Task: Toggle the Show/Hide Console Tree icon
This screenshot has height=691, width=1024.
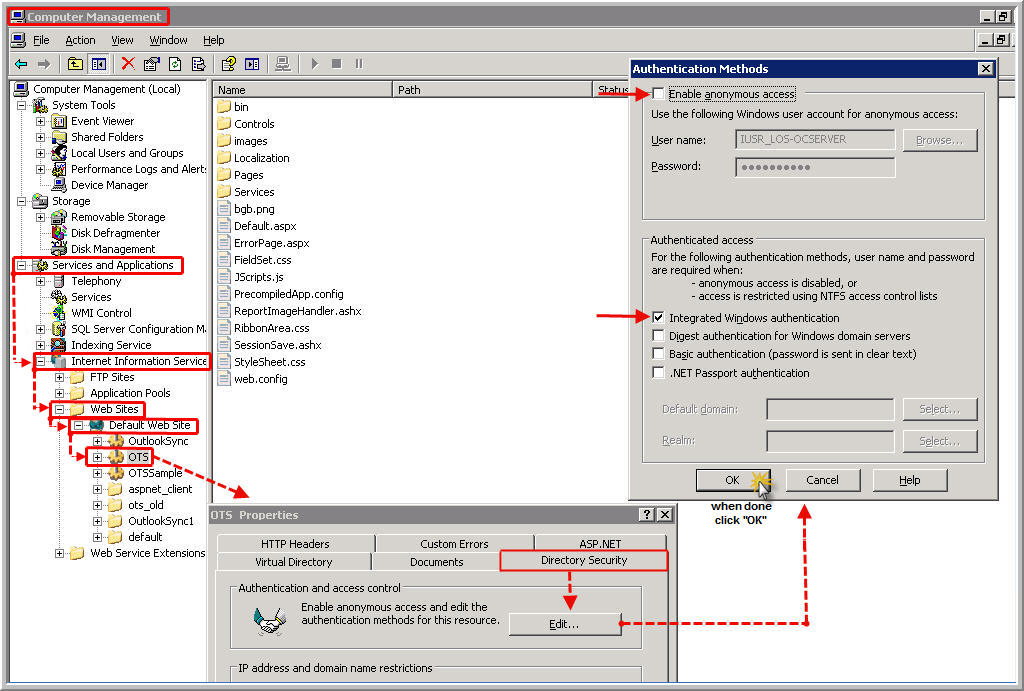Action: pos(99,64)
